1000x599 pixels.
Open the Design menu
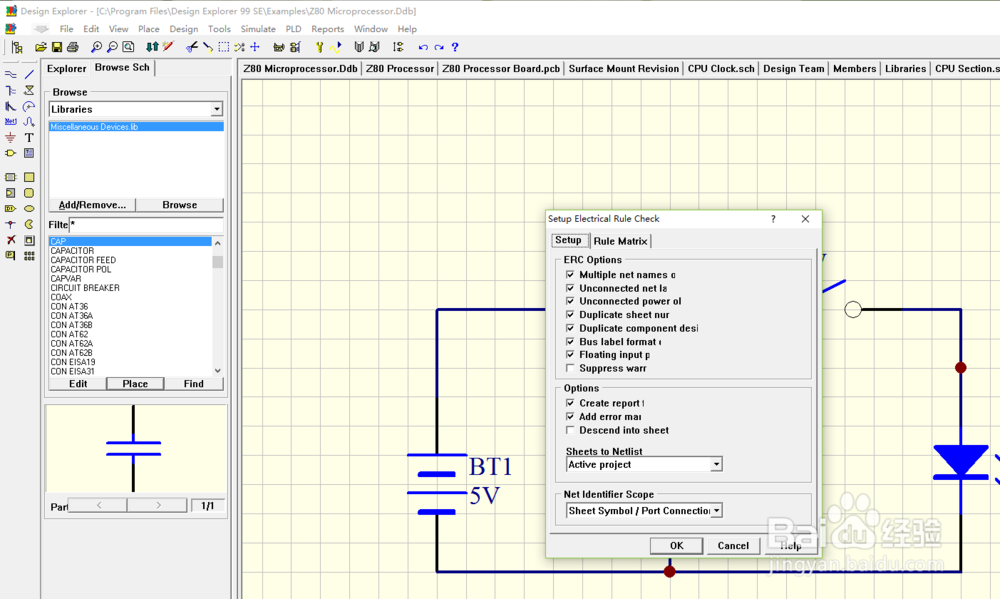click(x=184, y=29)
